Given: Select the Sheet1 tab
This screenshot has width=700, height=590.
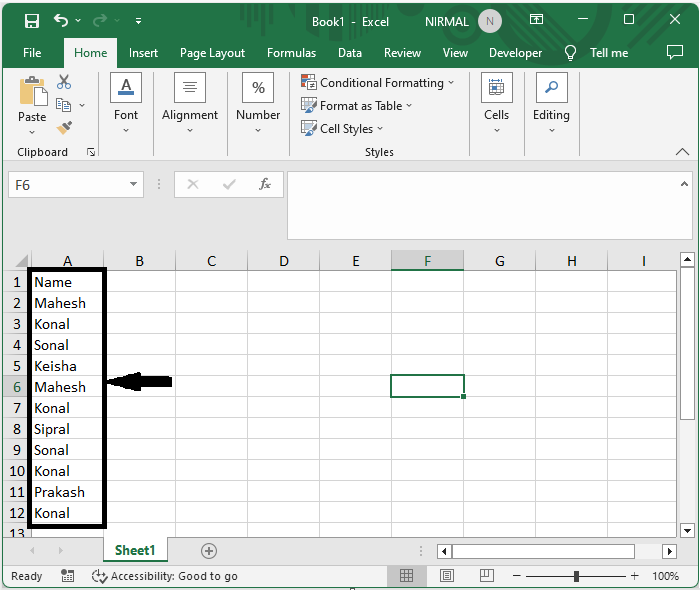Looking at the screenshot, I should point(135,550).
